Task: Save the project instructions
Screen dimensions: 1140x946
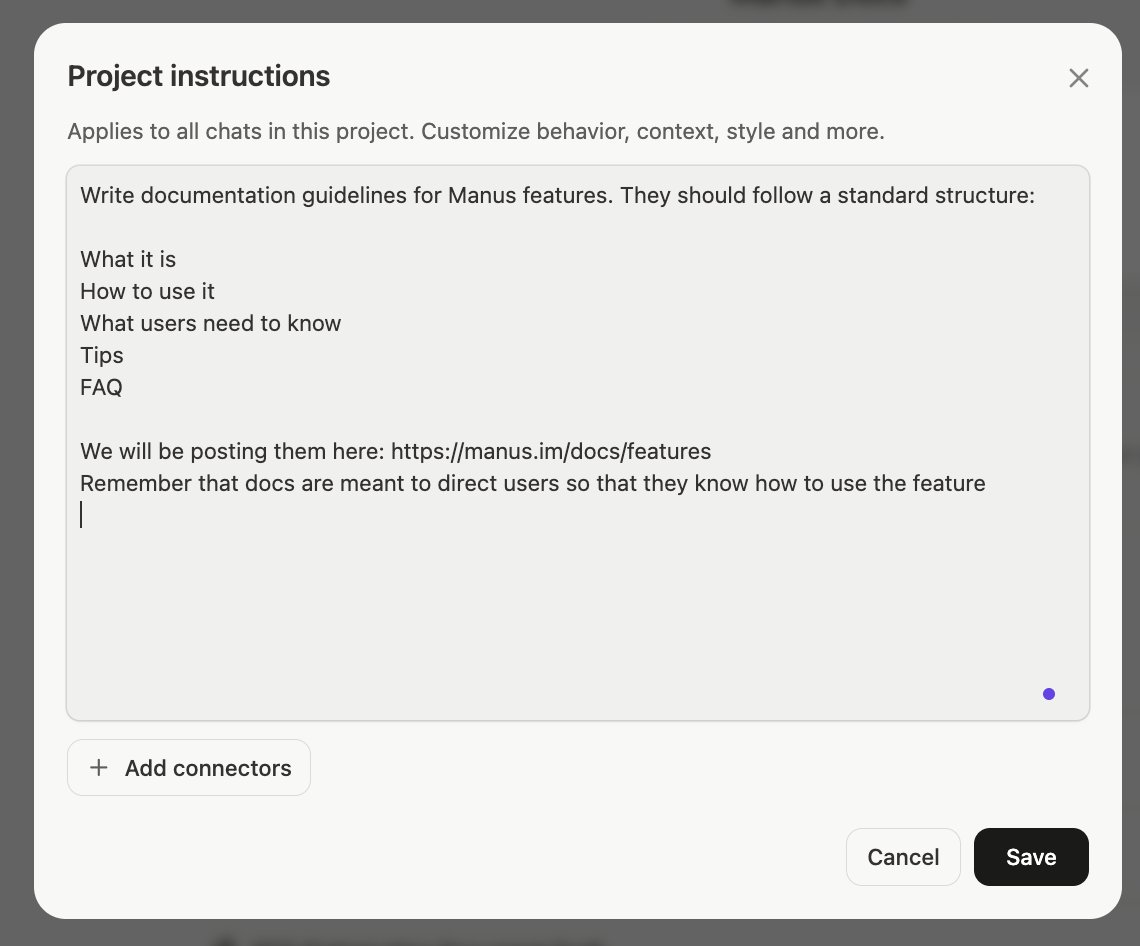Action: [1031, 857]
